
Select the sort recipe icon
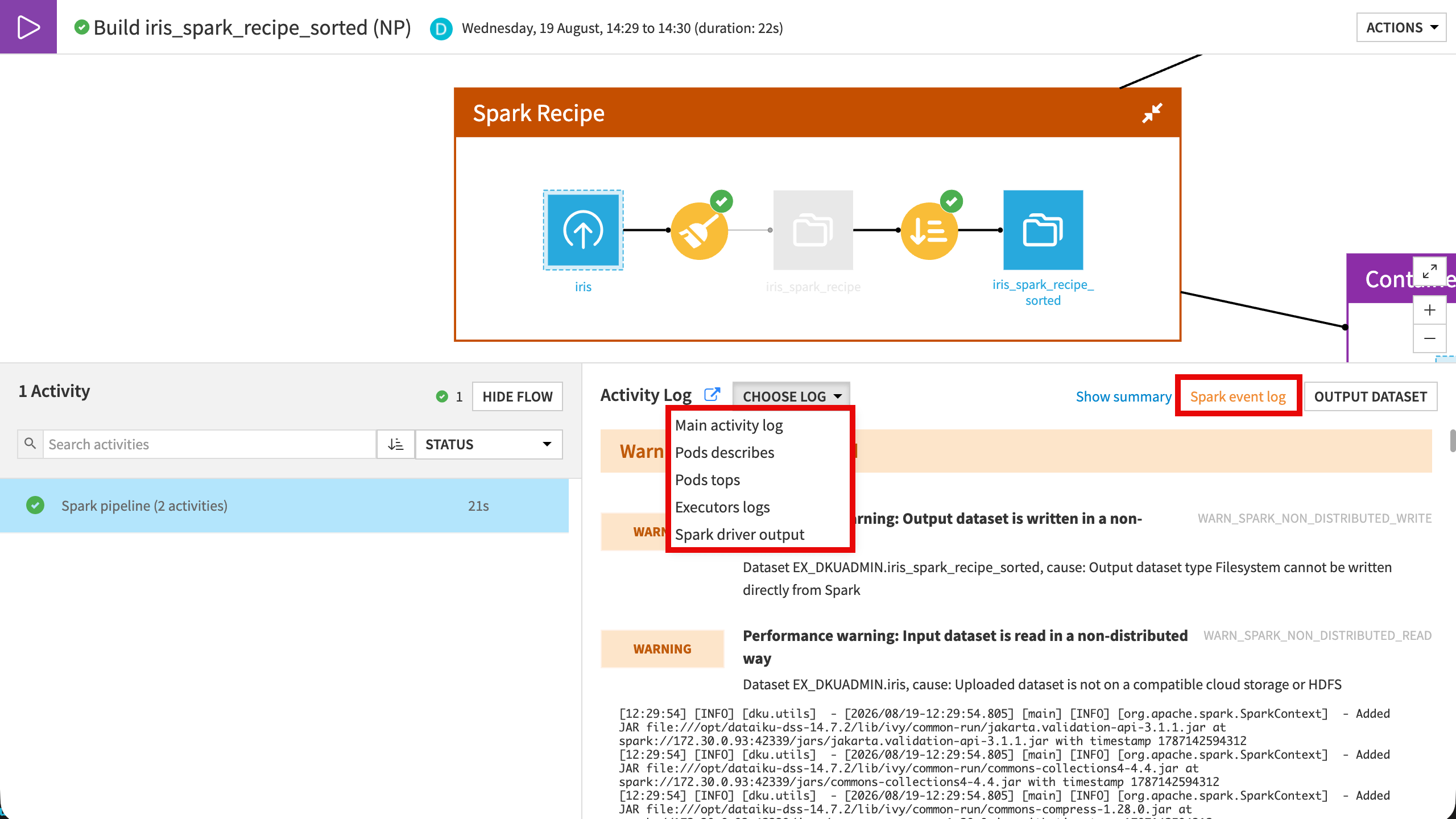tap(929, 231)
